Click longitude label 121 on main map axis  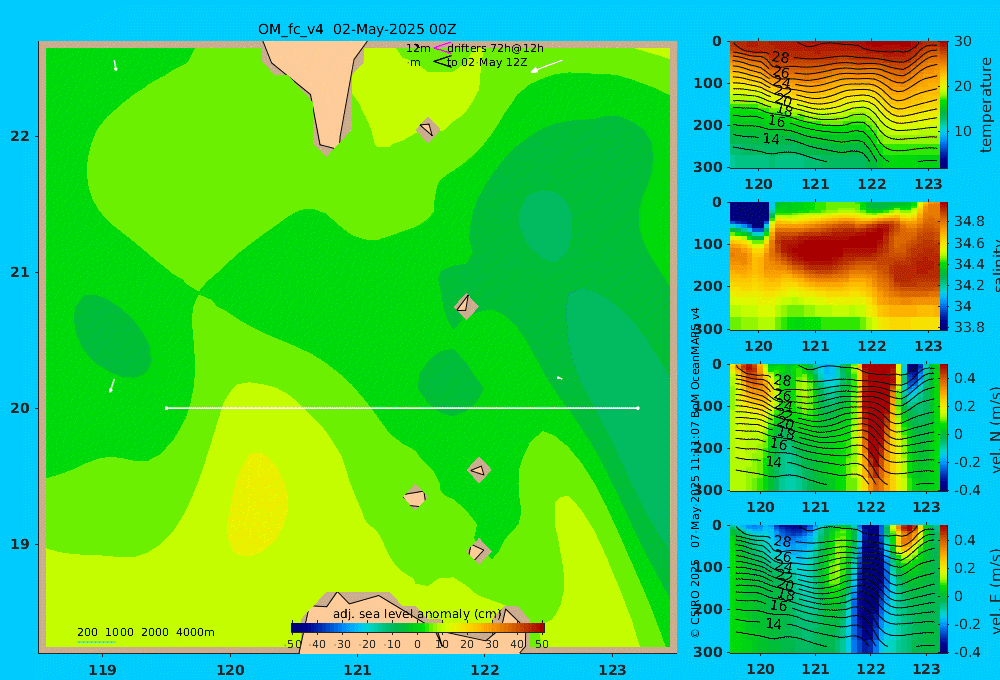point(357,670)
